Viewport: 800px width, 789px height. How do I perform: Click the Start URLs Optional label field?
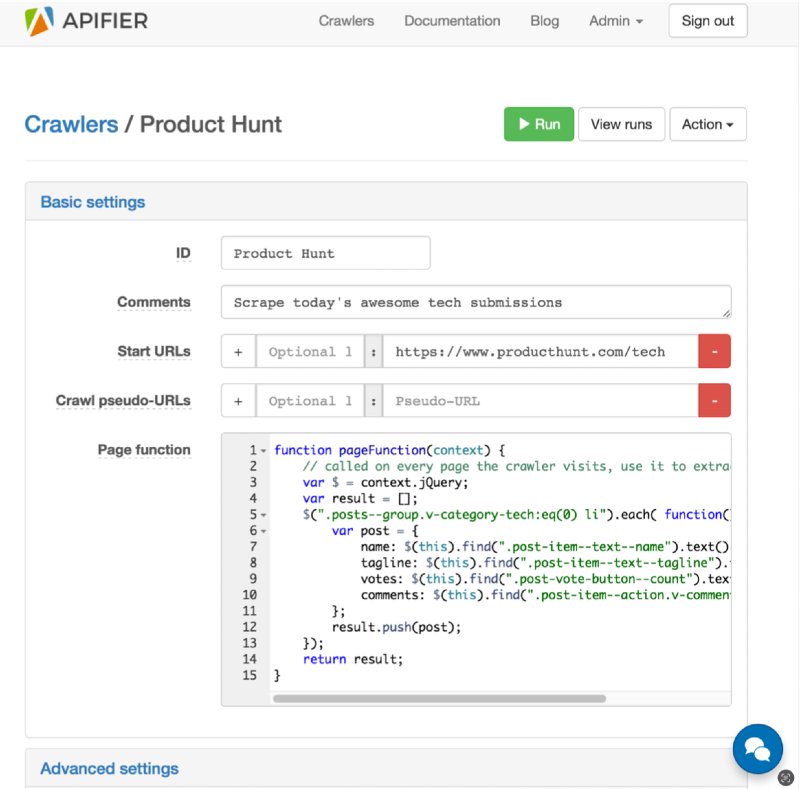(x=310, y=352)
